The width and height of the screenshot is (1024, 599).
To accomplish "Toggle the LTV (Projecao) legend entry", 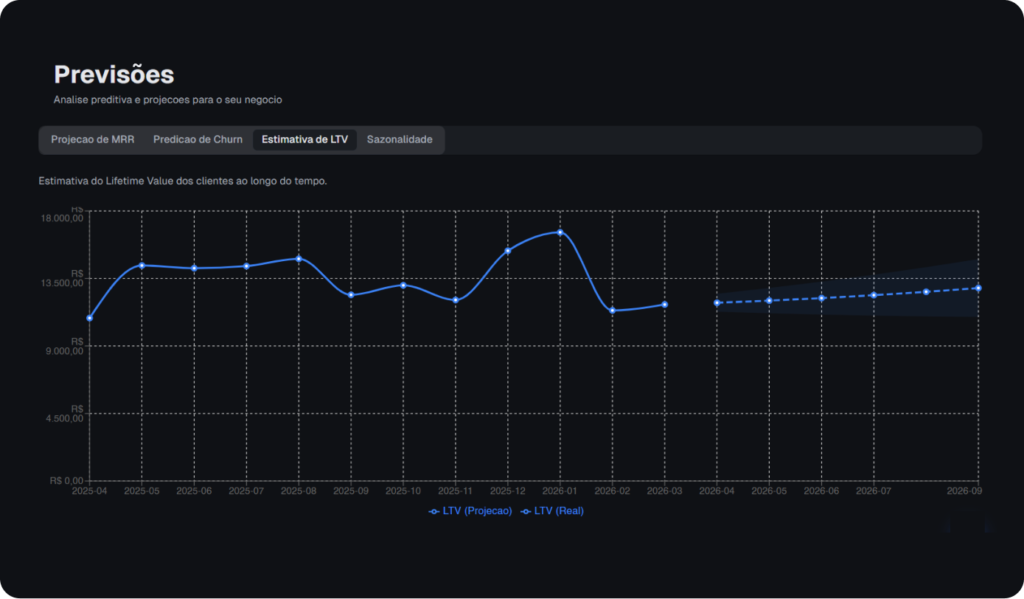I will (477, 511).
